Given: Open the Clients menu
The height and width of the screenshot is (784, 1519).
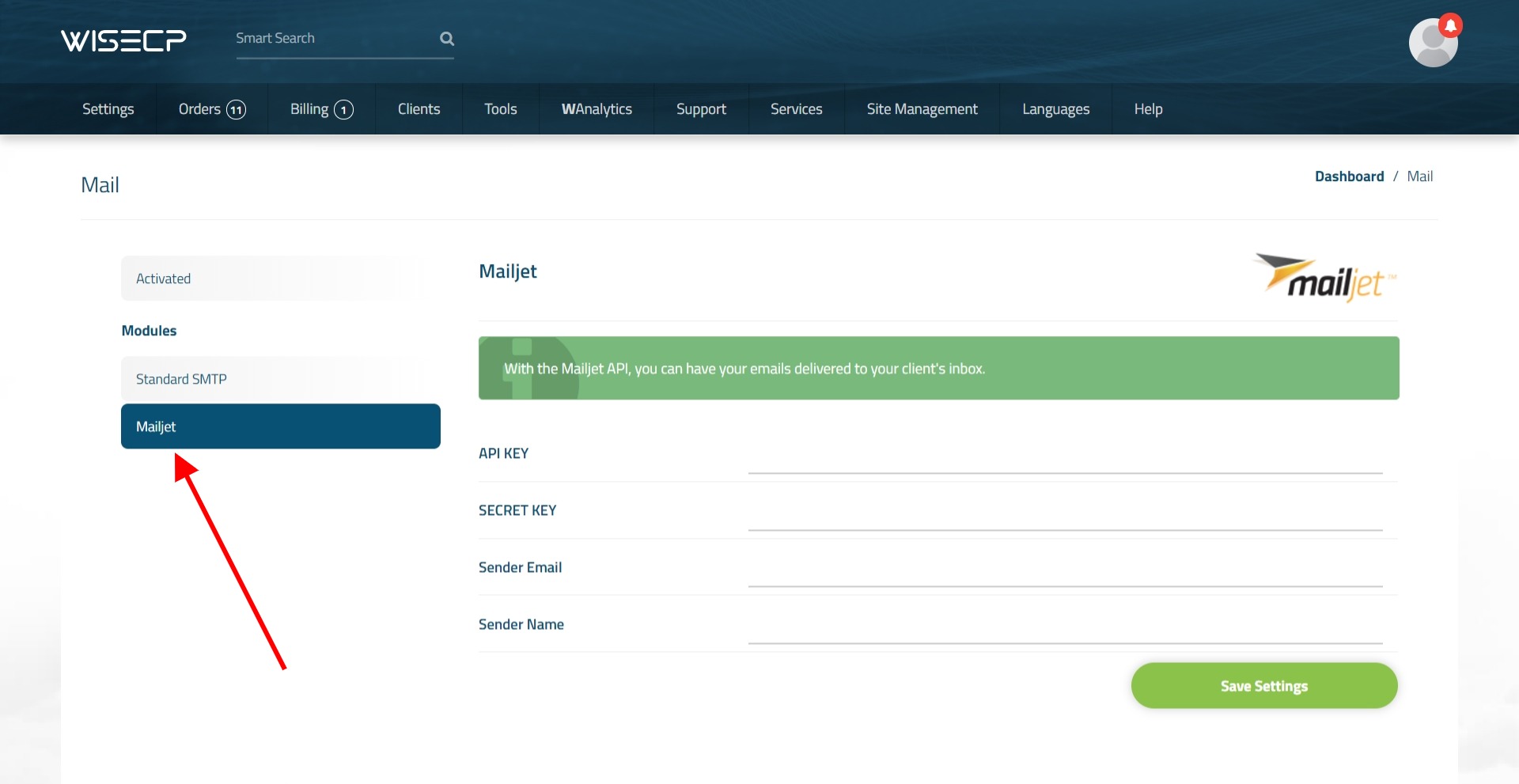Looking at the screenshot, I should click(x=419, y=109).
